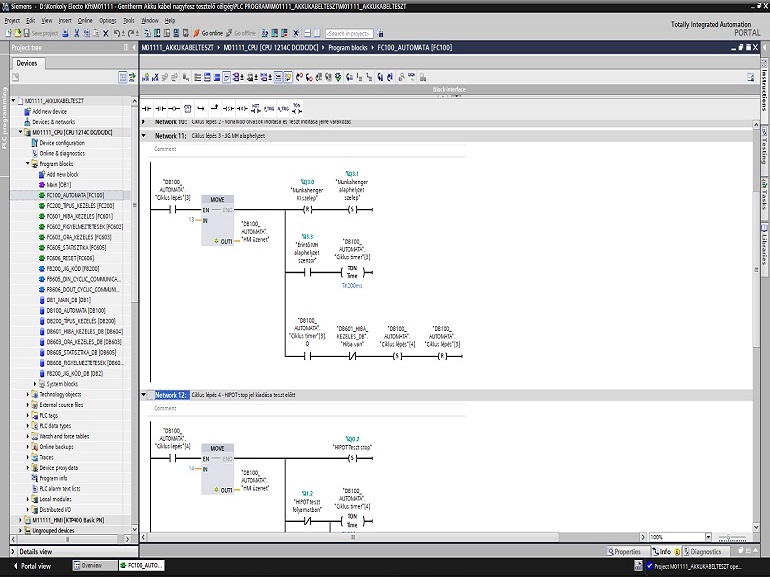Select the Devices tab in project tree
The image size is (770, 578).
click(x=27, y=63)
